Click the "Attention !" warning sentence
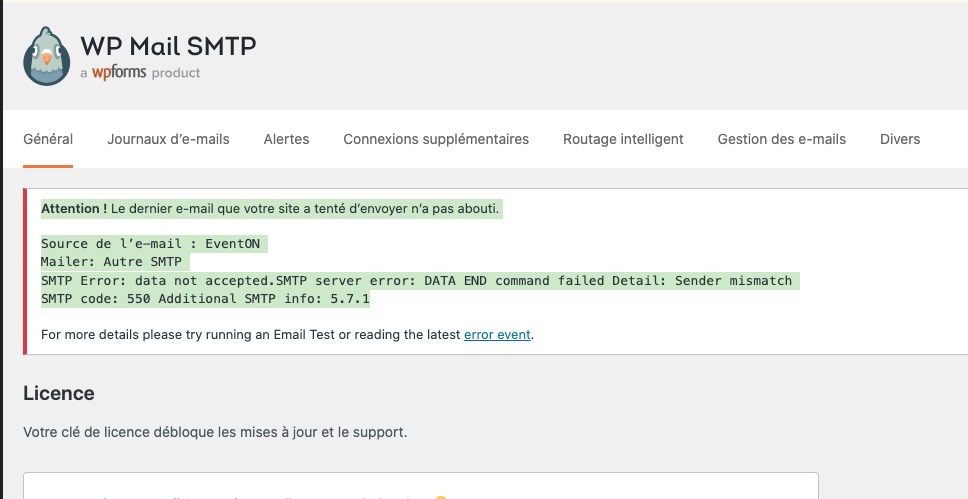 (270, 209)
